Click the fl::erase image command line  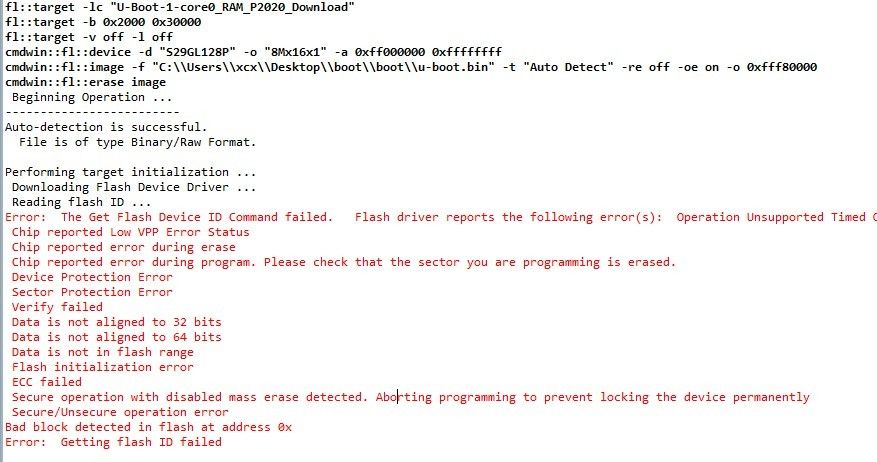click(85, 82)
